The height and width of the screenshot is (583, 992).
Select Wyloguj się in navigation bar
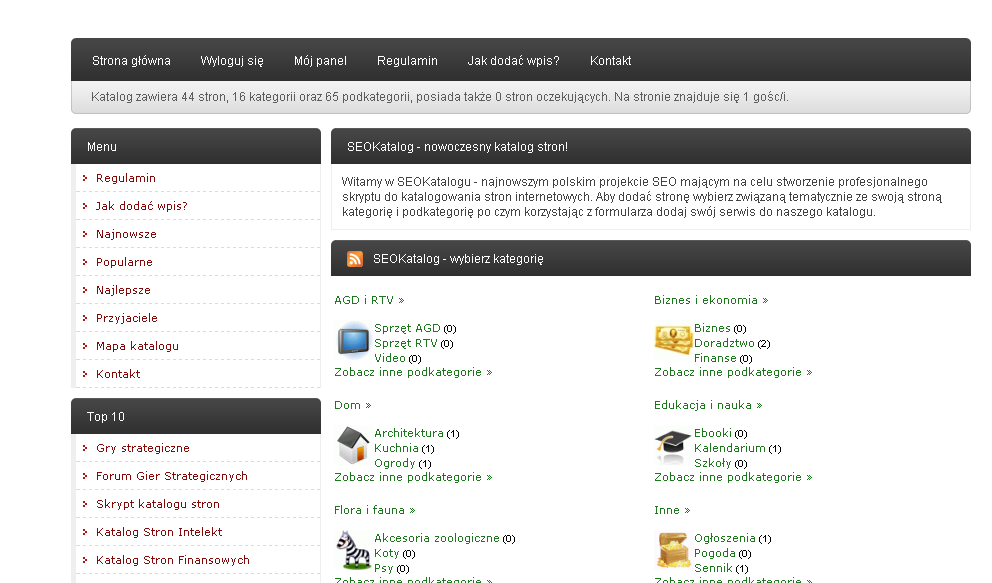232,61
